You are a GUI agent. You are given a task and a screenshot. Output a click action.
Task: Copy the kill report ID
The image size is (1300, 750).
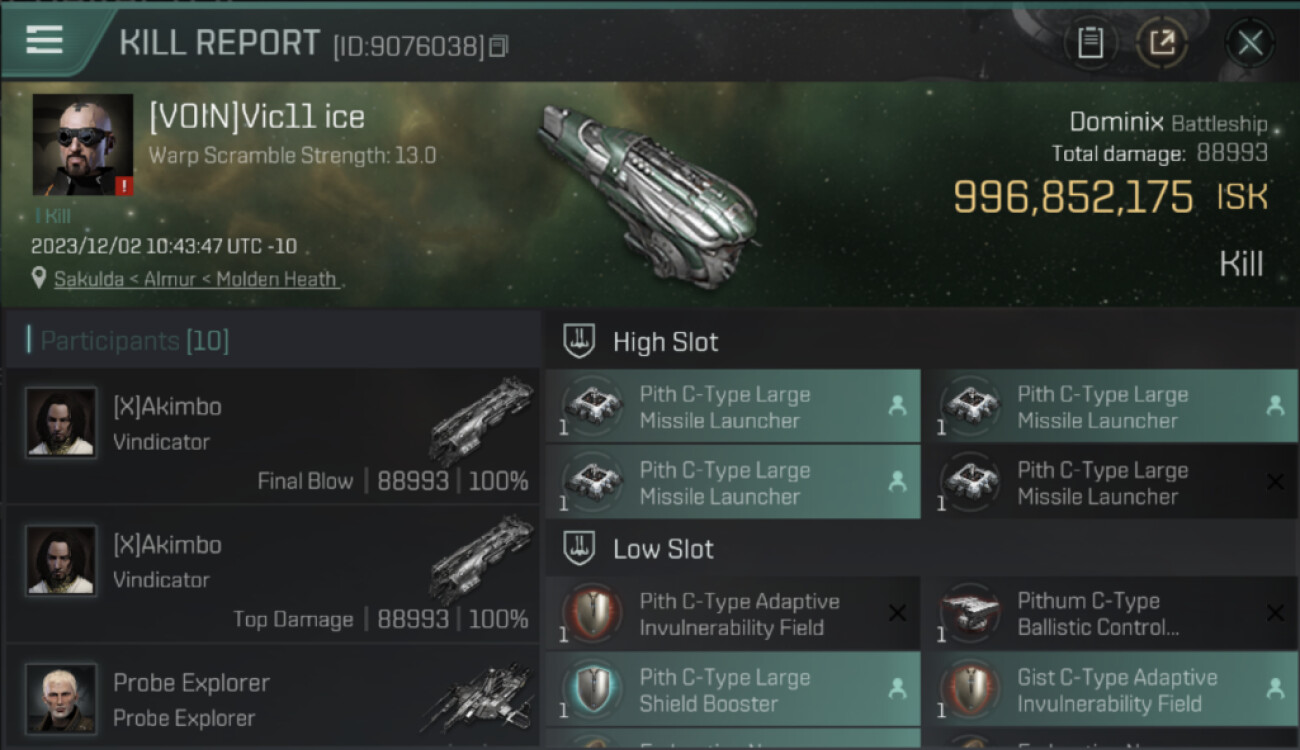[x=499, y=46]
